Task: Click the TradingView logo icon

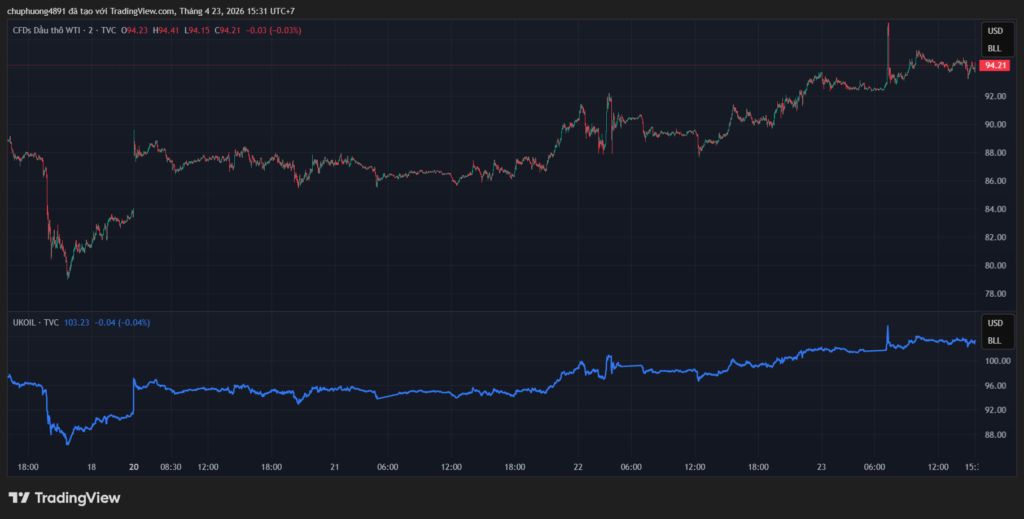Action: pos(19,497)
